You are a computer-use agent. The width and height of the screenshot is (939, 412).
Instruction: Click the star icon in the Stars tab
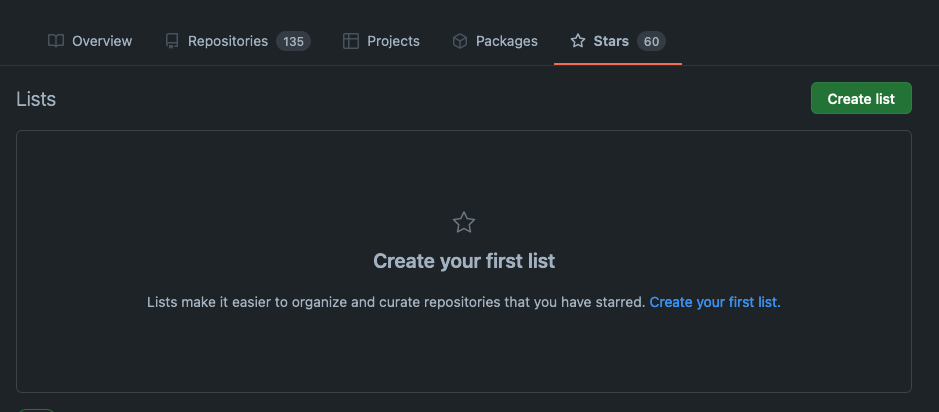point(578,41)
